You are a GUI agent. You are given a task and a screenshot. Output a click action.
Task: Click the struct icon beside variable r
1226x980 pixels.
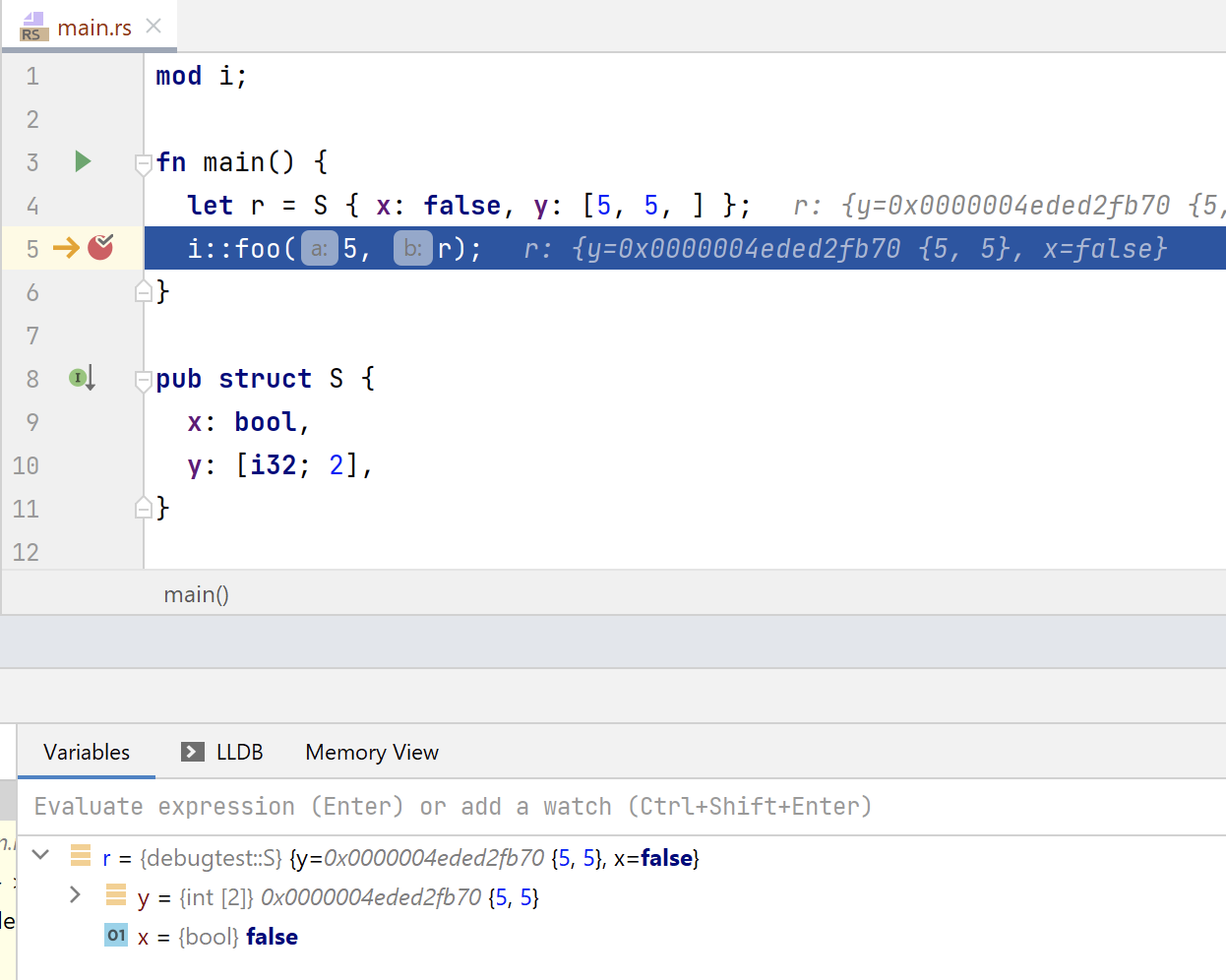pos(81,856)
